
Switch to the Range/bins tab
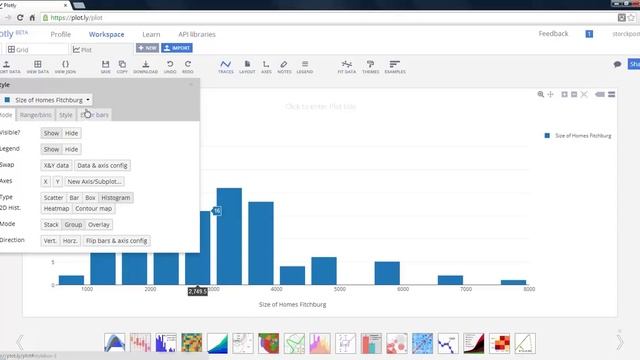tap(36, 115)
